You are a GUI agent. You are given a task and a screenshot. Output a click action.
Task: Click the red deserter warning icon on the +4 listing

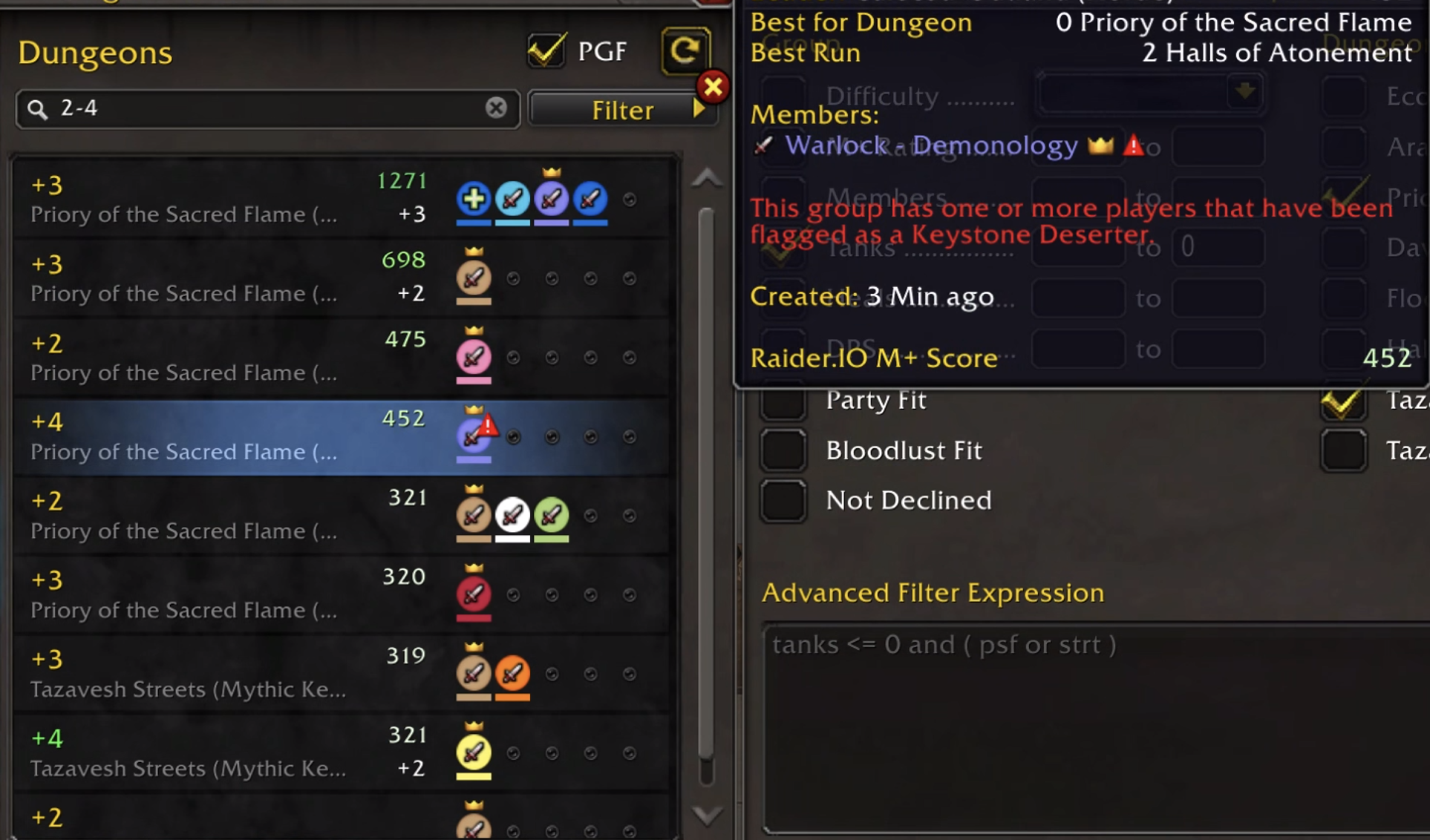(x=488, y=425)
